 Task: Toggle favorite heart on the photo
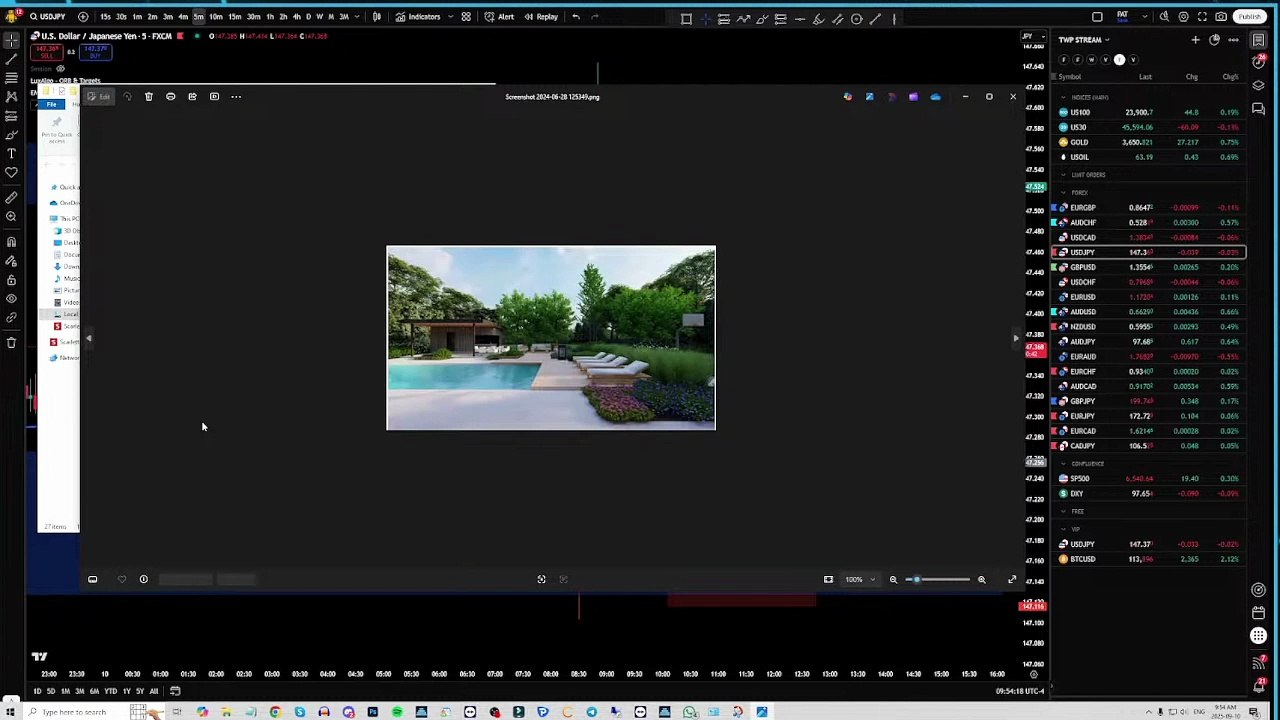pyautogui.click(x=122, y=580)
